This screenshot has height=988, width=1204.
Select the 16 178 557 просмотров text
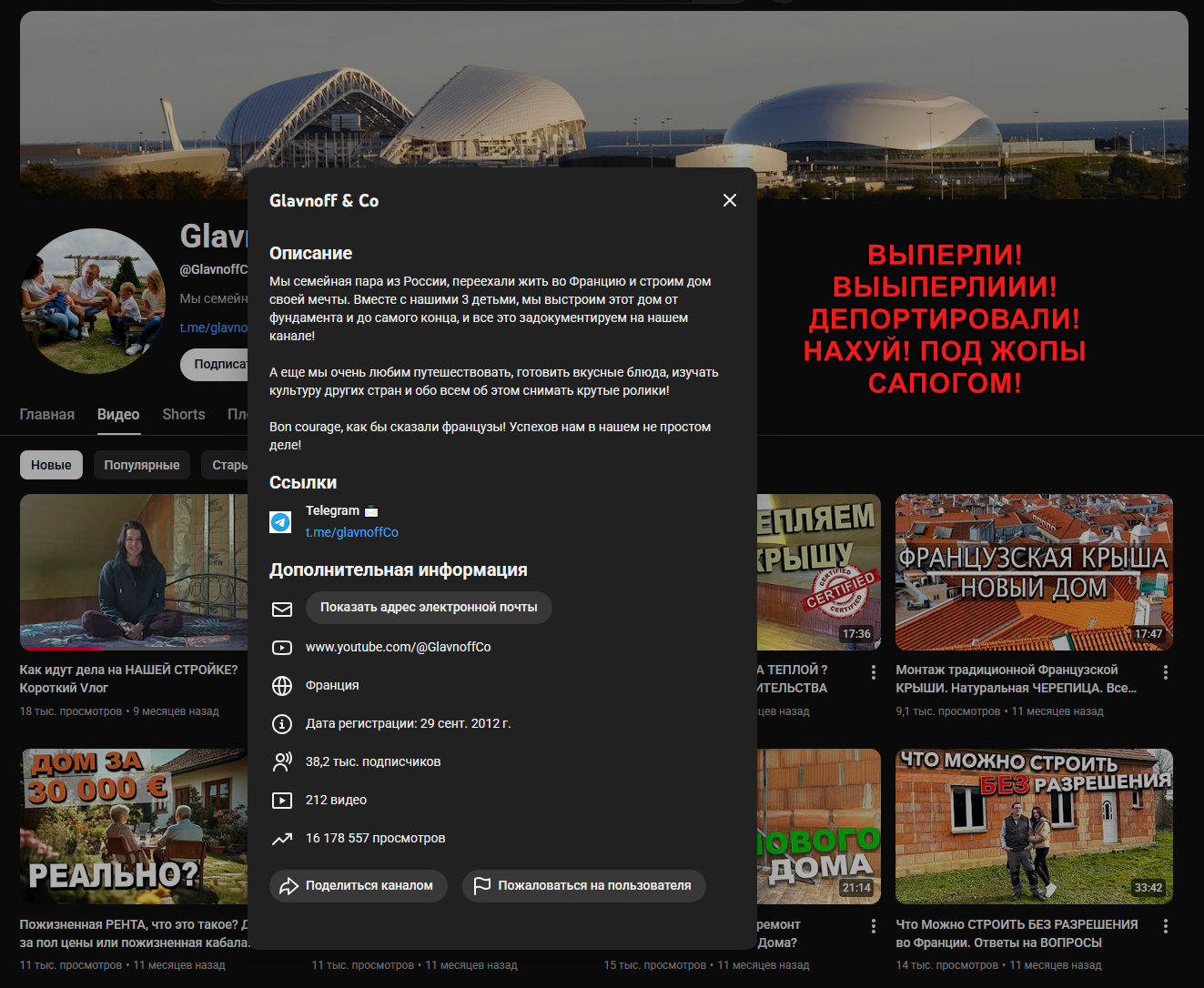pyautogui.click(x=376, y=838)
